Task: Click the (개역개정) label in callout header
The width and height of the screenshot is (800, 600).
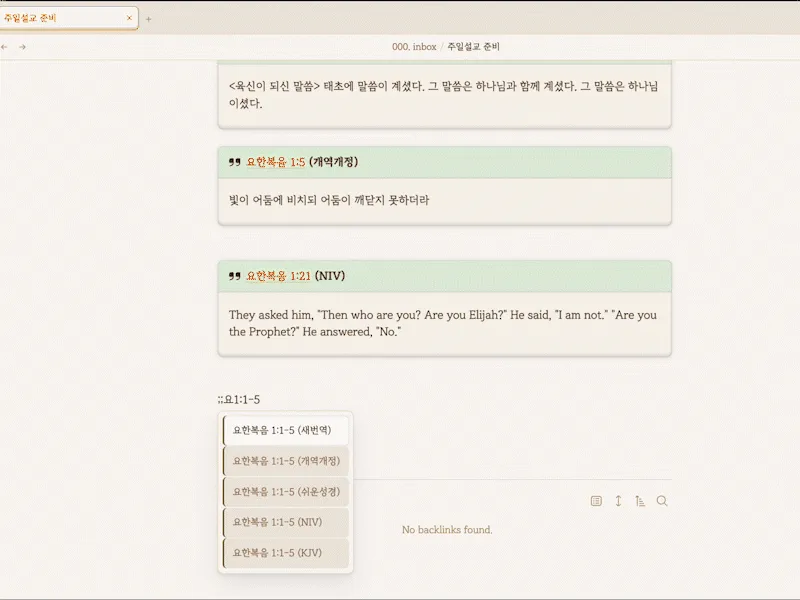Action: [334, 162]
